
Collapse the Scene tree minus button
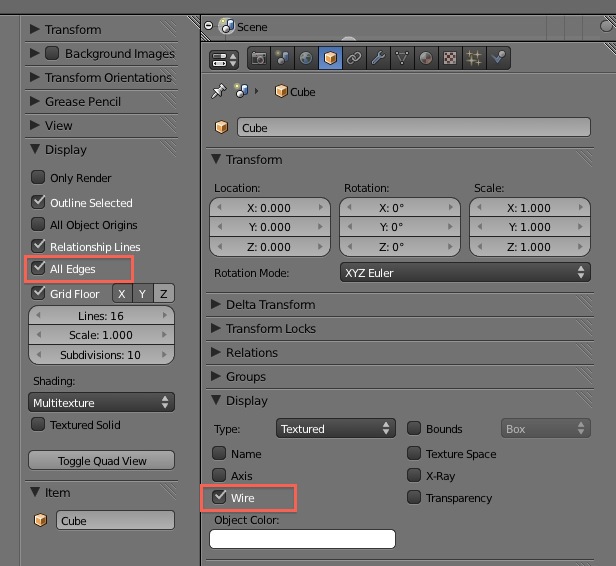[209, 26]
